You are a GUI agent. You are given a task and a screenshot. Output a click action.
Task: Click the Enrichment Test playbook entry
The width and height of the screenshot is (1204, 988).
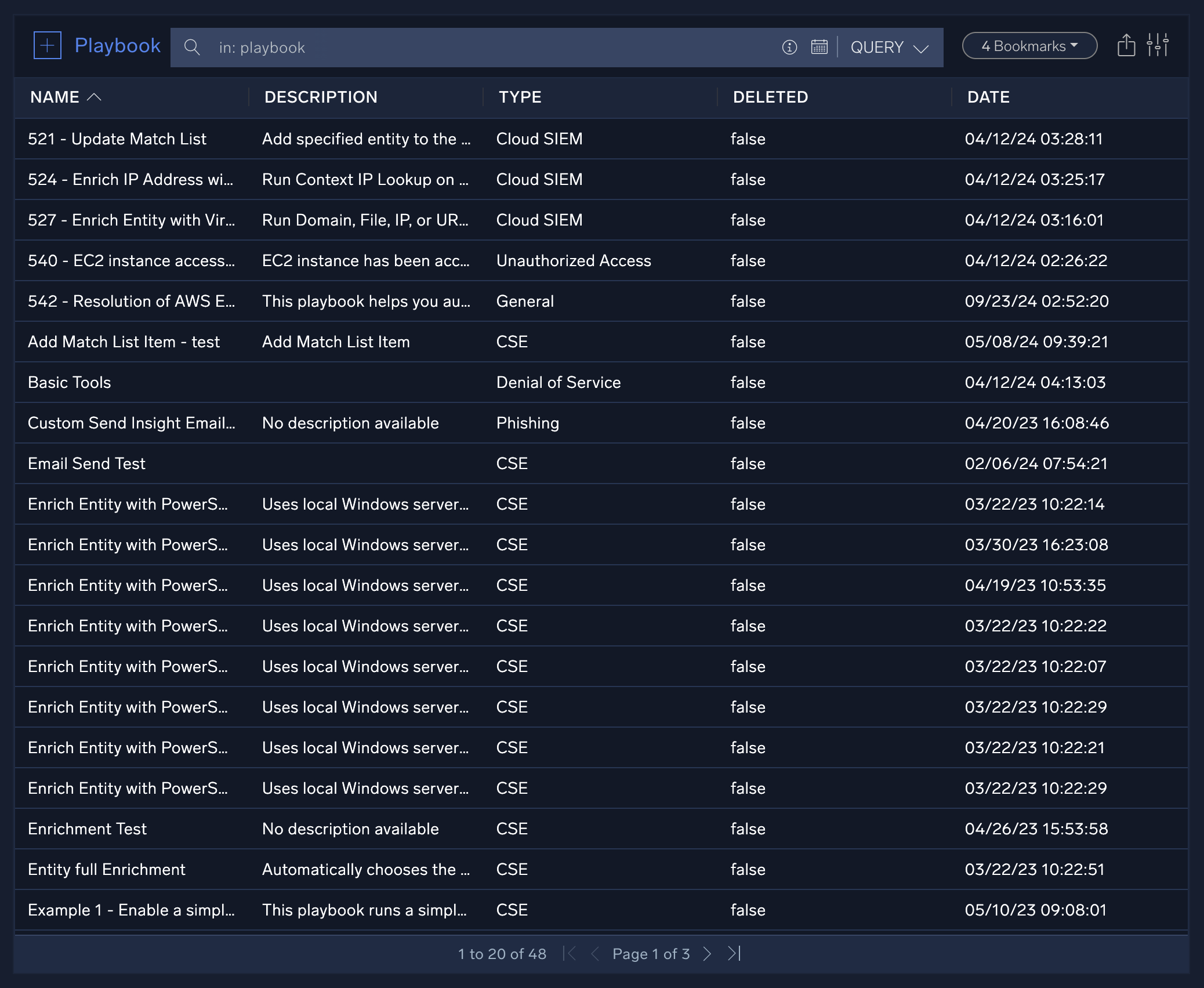coord(87,829)
